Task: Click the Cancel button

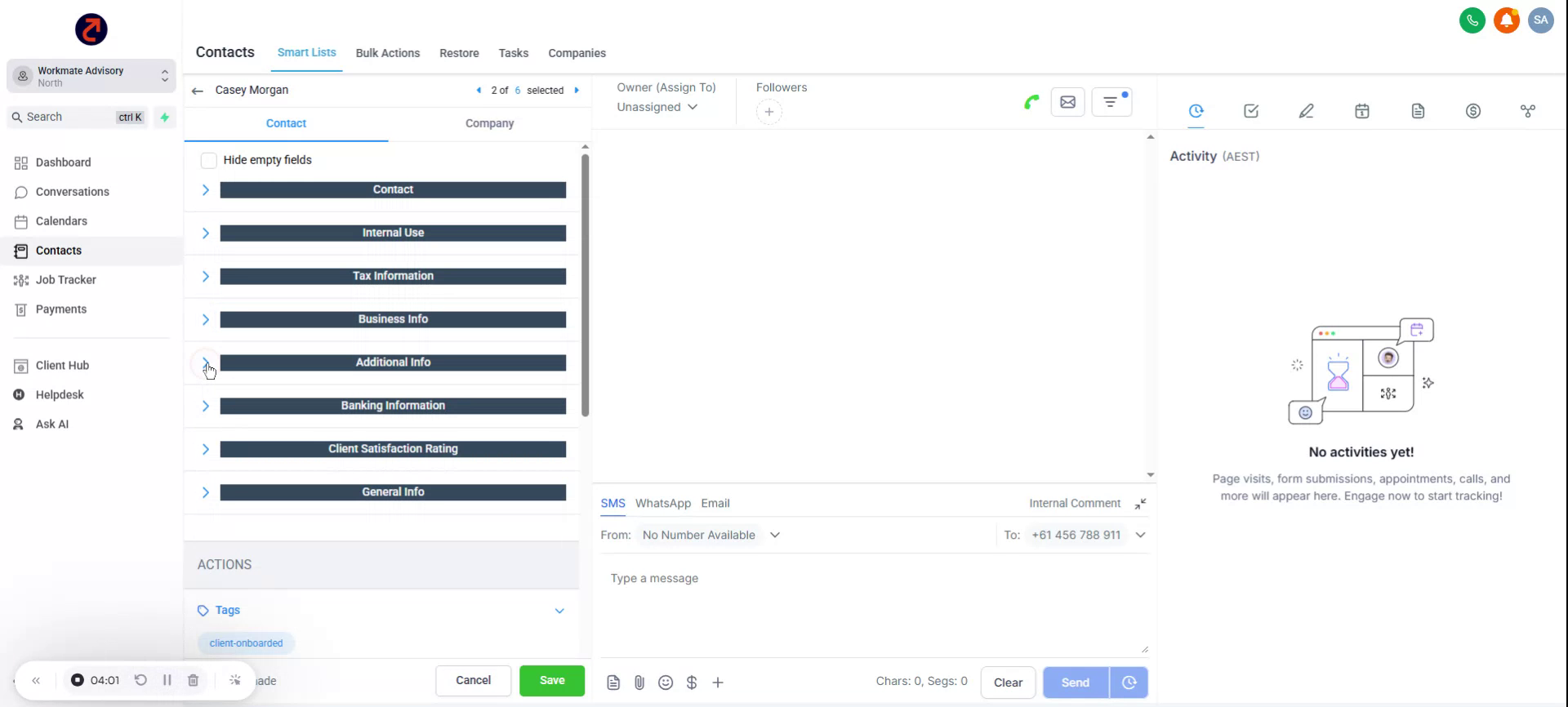Action: pos(473,681)
